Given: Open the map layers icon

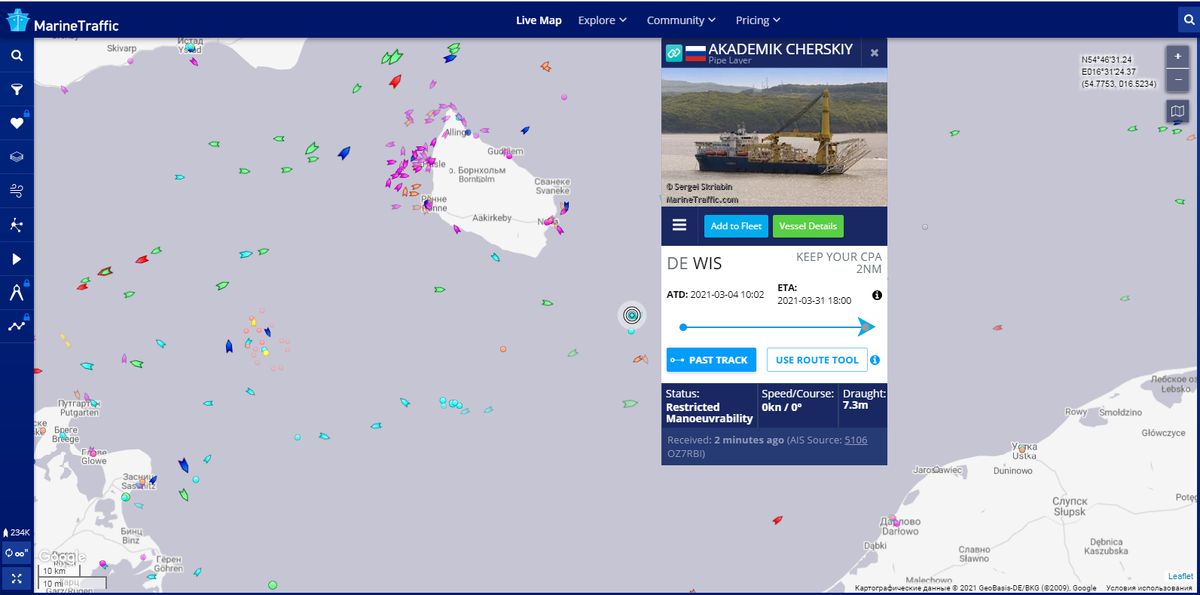Looking at the screenshot, I should tap(17, 157).
